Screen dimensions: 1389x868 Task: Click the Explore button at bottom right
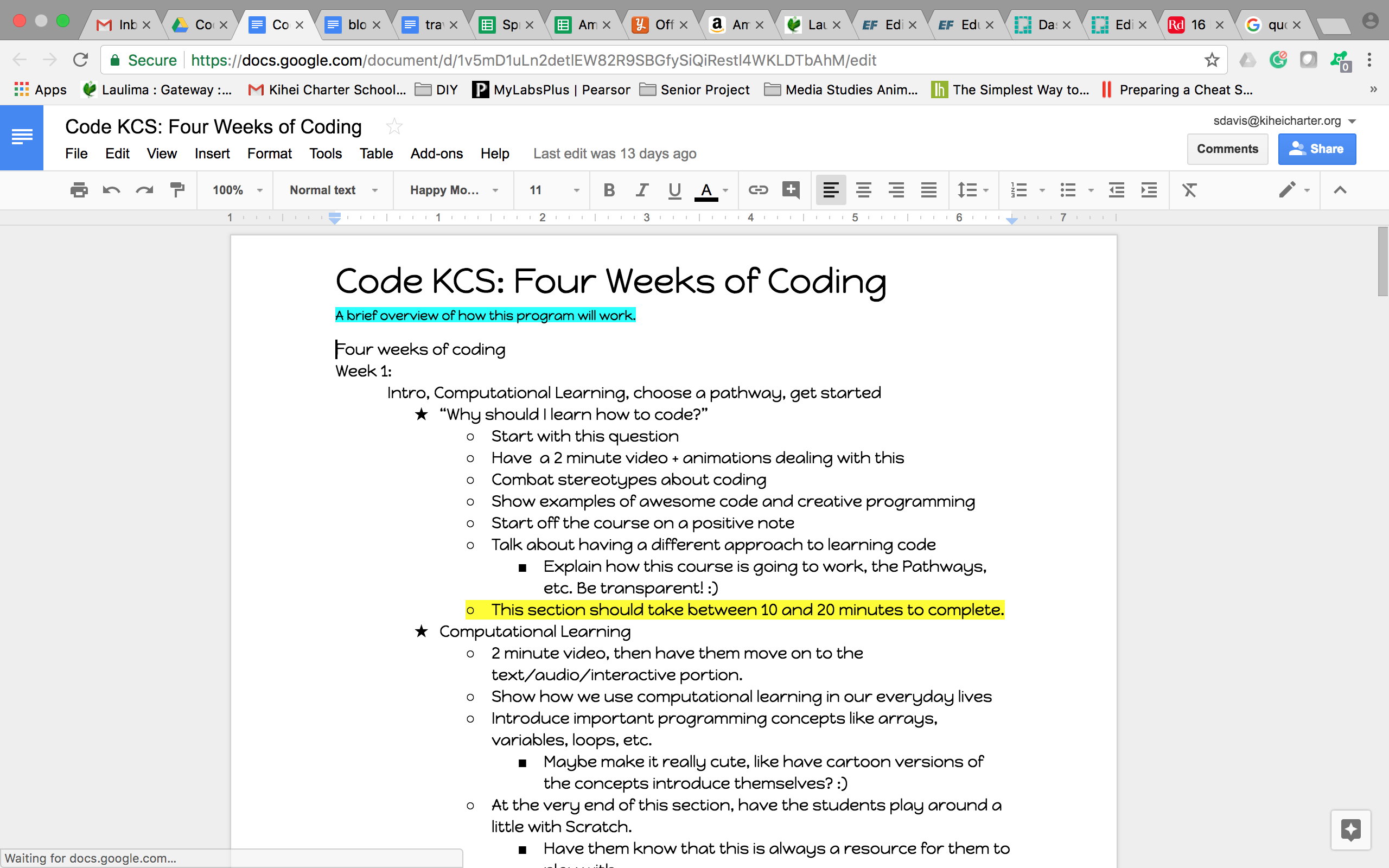pyautogui.click(x=1350, y=829)
